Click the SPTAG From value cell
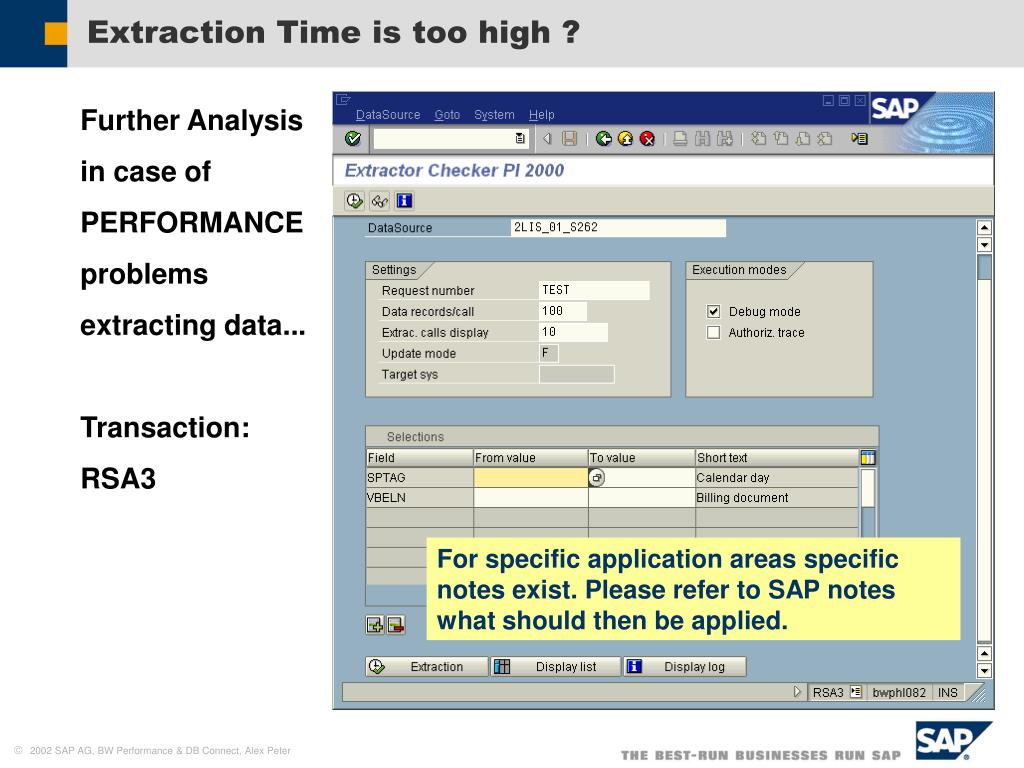 click(530, 477)
